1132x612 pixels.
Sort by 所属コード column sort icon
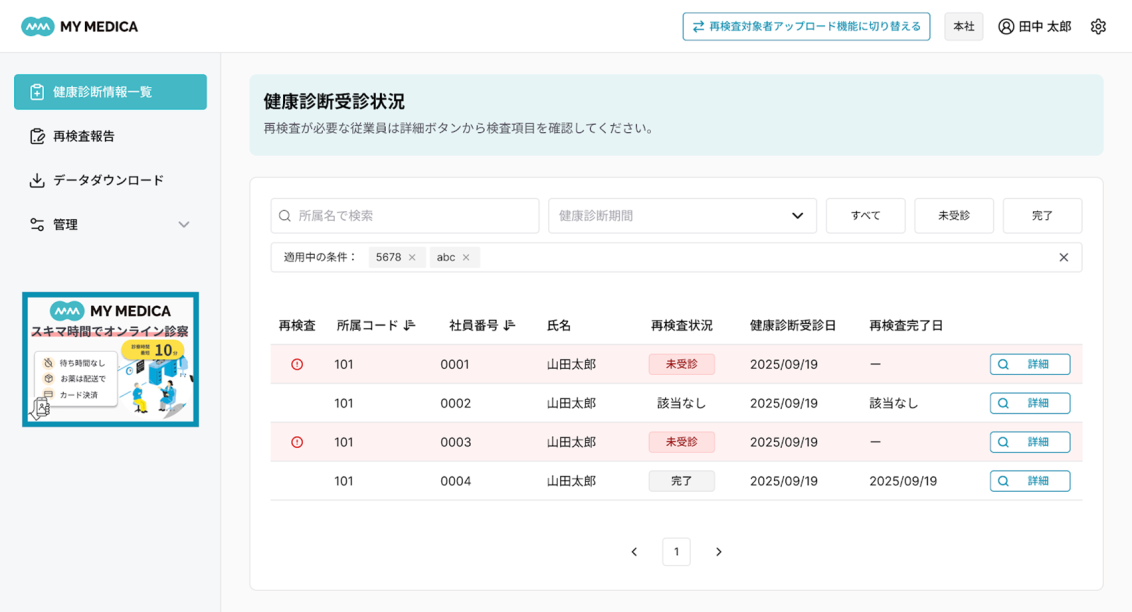coord(408,325)
